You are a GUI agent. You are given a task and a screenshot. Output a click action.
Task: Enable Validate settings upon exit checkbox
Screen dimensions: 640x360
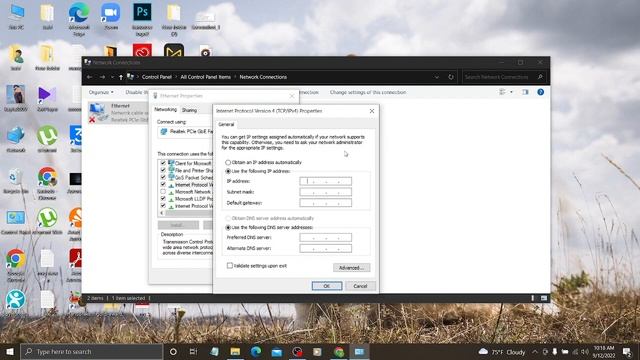(x=230, y=266)
